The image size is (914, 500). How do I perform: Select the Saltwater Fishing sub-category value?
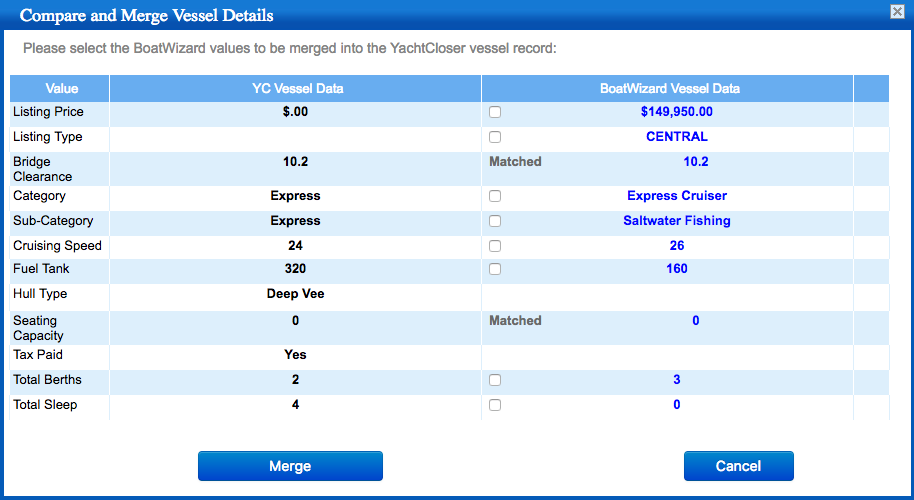(x=677, y=221)
